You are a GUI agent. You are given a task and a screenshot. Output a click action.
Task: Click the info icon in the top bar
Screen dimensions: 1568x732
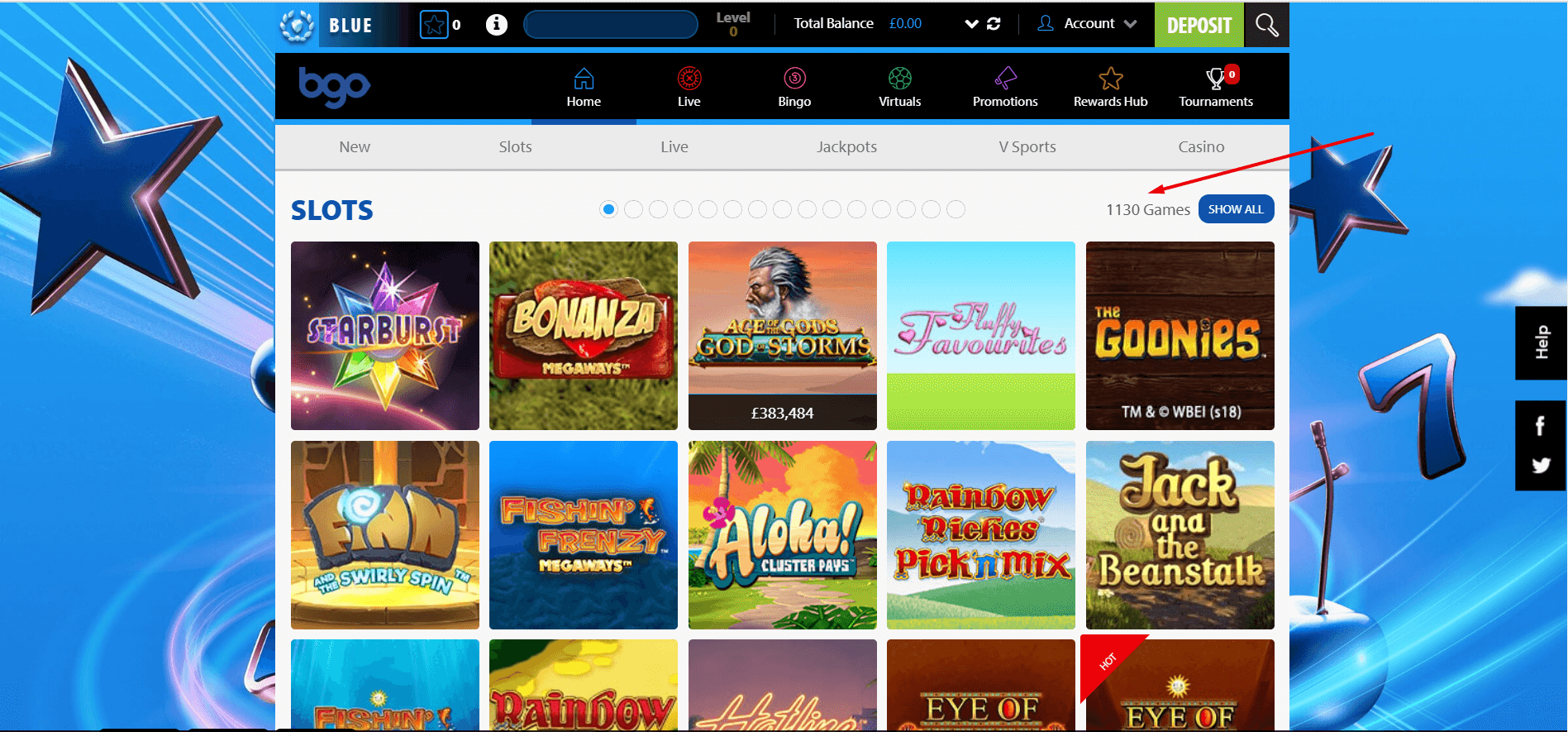(497, 25)
